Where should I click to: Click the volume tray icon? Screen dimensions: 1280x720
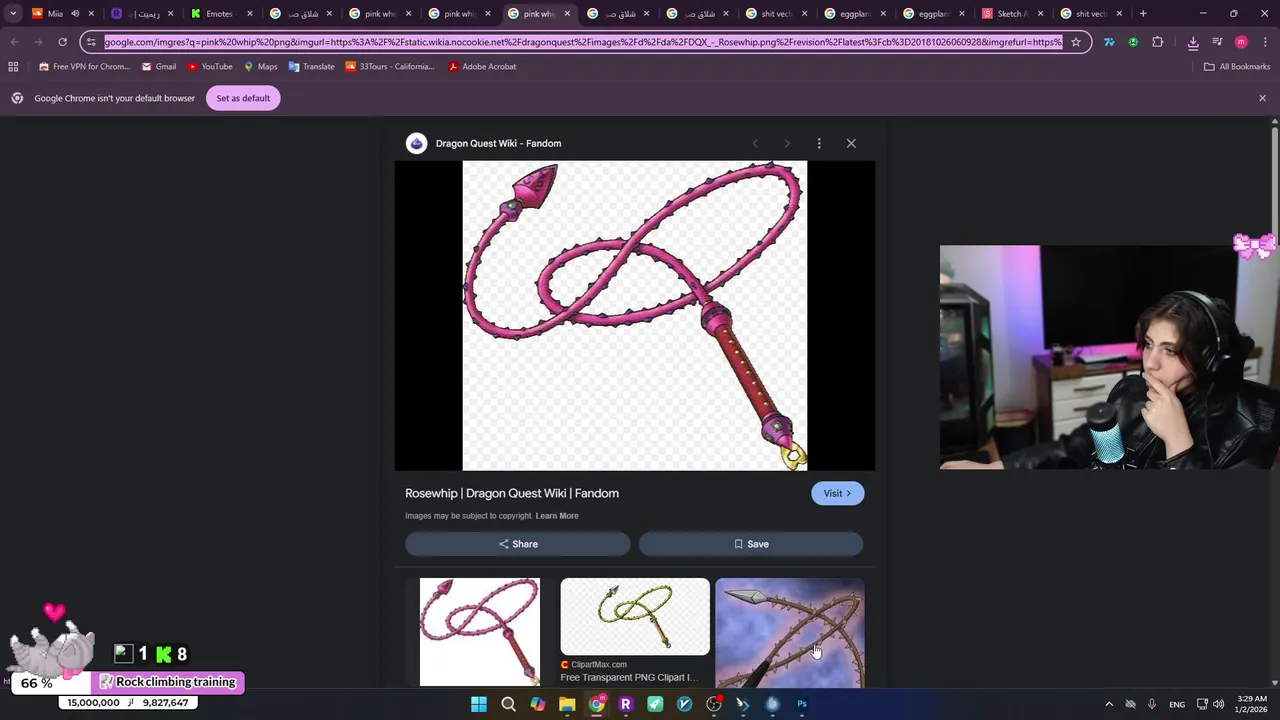point(1219,704)
